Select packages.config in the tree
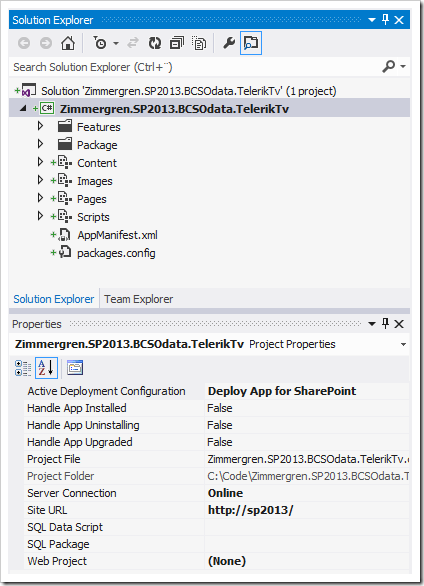424x586 pixels. click(116, 253)
